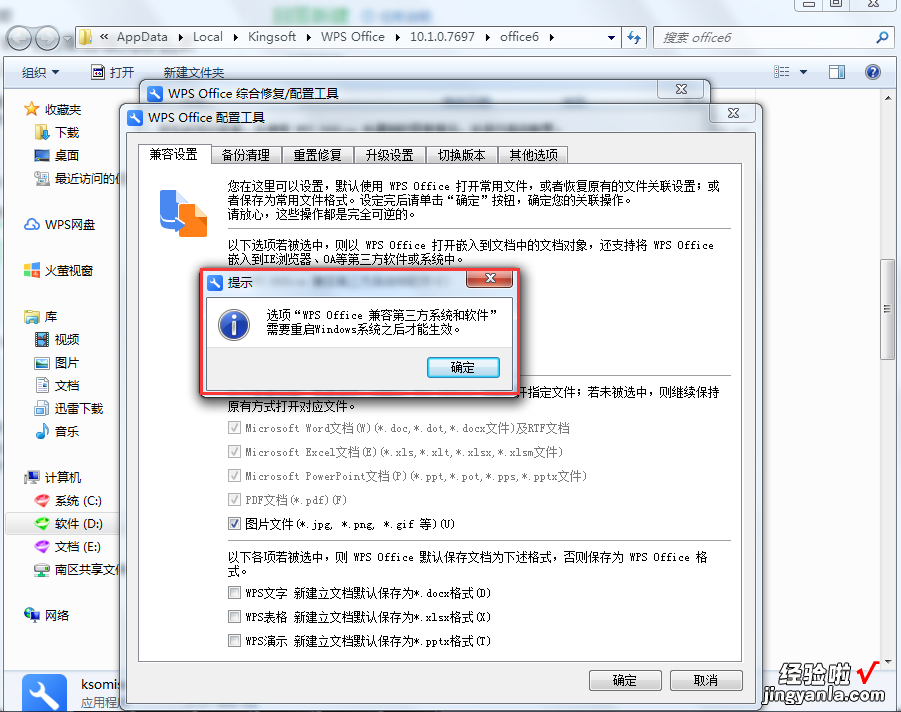Screen dimensions: 901x712
Task: Open 火萤视窗 in the navigation pane
Action: (x=58, y=271)
